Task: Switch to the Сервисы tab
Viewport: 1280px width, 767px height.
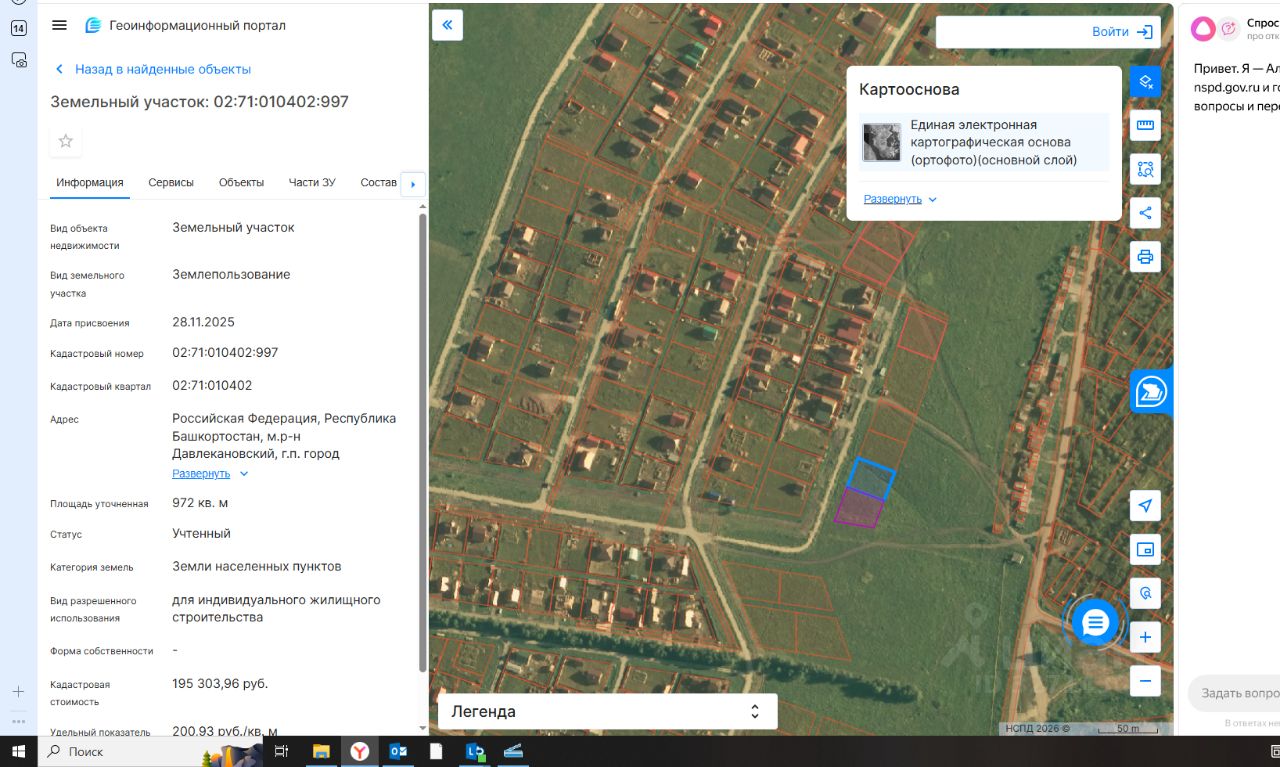Action: [171, 183]
